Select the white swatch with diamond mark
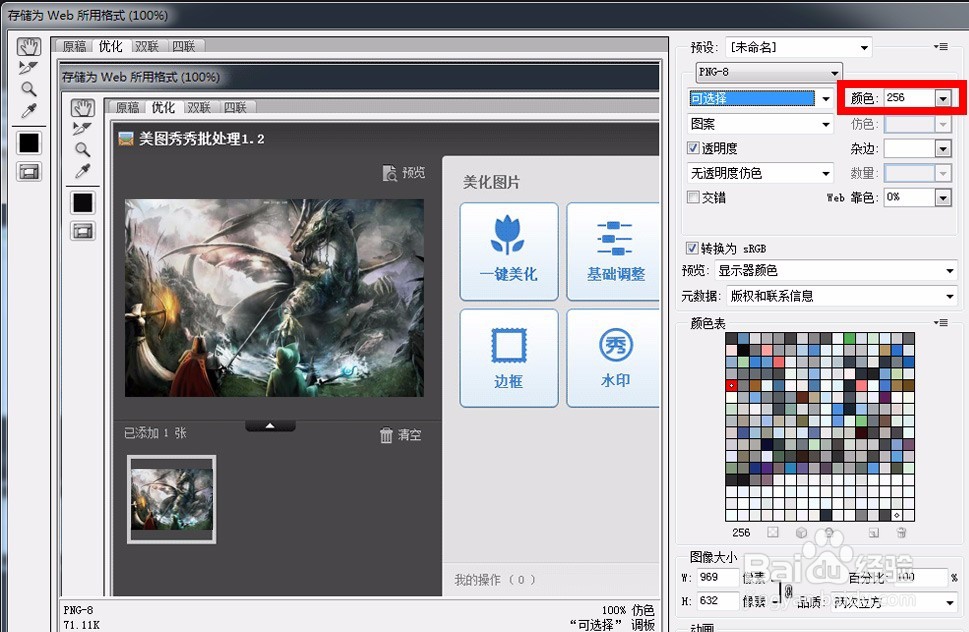Image resolution: width=969 pixels, height=632 pixels. (x=897, y=515)
